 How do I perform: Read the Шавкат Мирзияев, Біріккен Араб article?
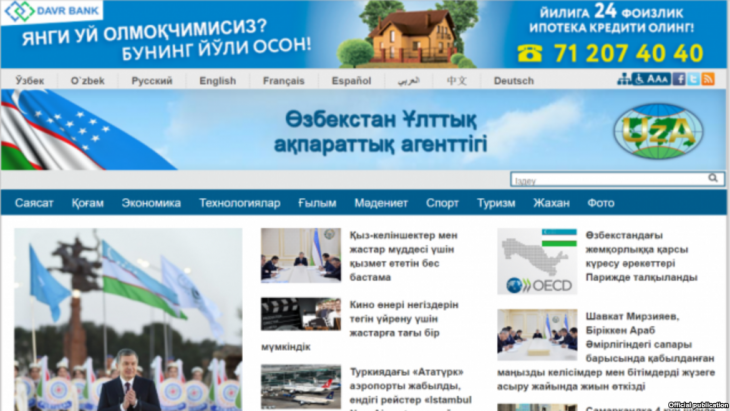pos(606,351)
